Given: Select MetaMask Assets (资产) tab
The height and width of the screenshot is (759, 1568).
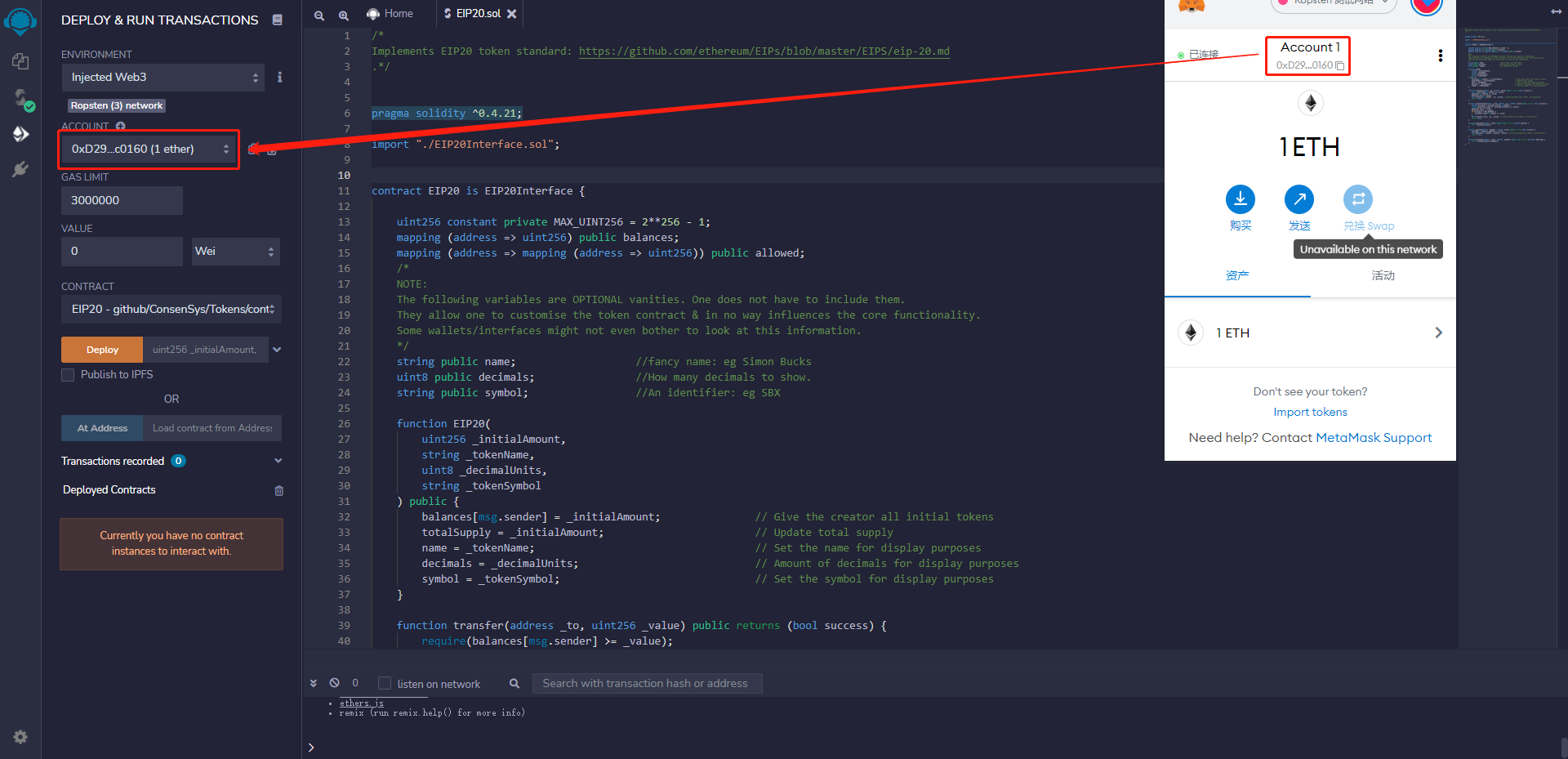Looking at the screenshot, I should [1237, 275].
